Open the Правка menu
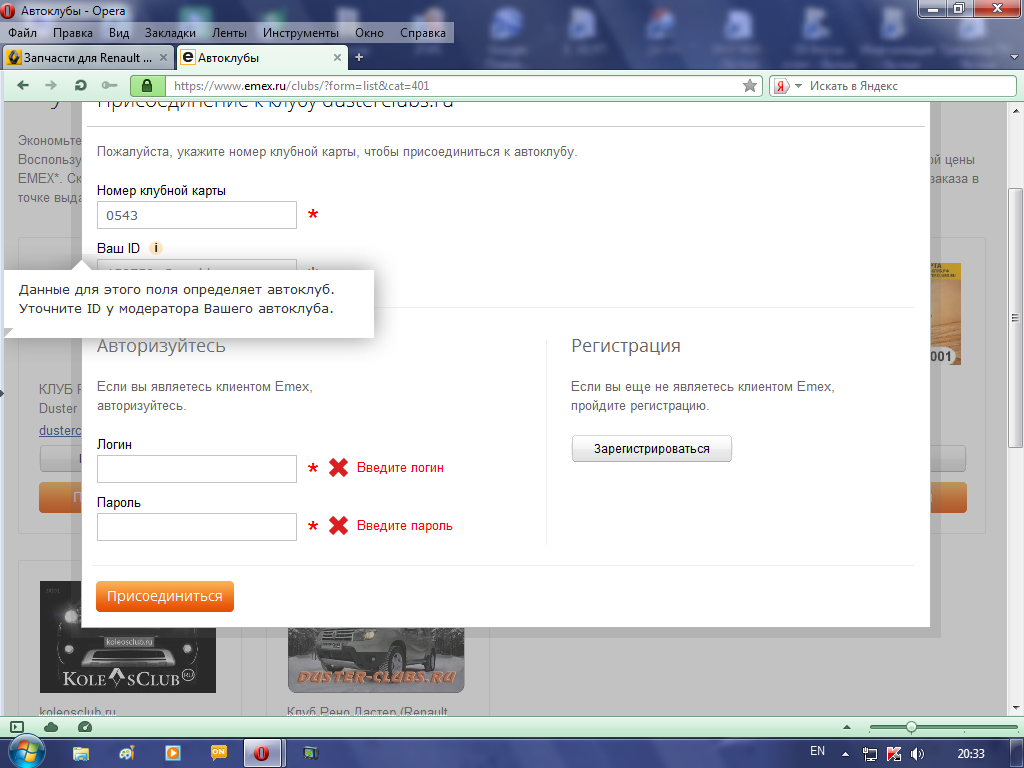The image size is (1024, 768). point(72,33)
